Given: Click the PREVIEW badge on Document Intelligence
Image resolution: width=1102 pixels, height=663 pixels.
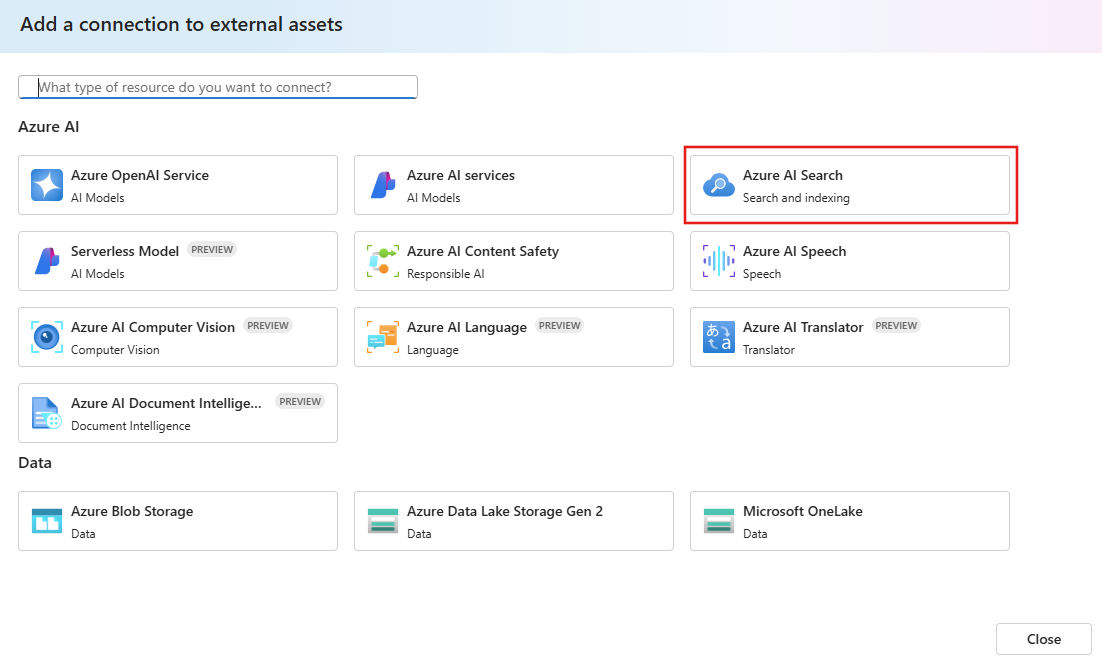Looking at the screenshot, I should 300,401.
